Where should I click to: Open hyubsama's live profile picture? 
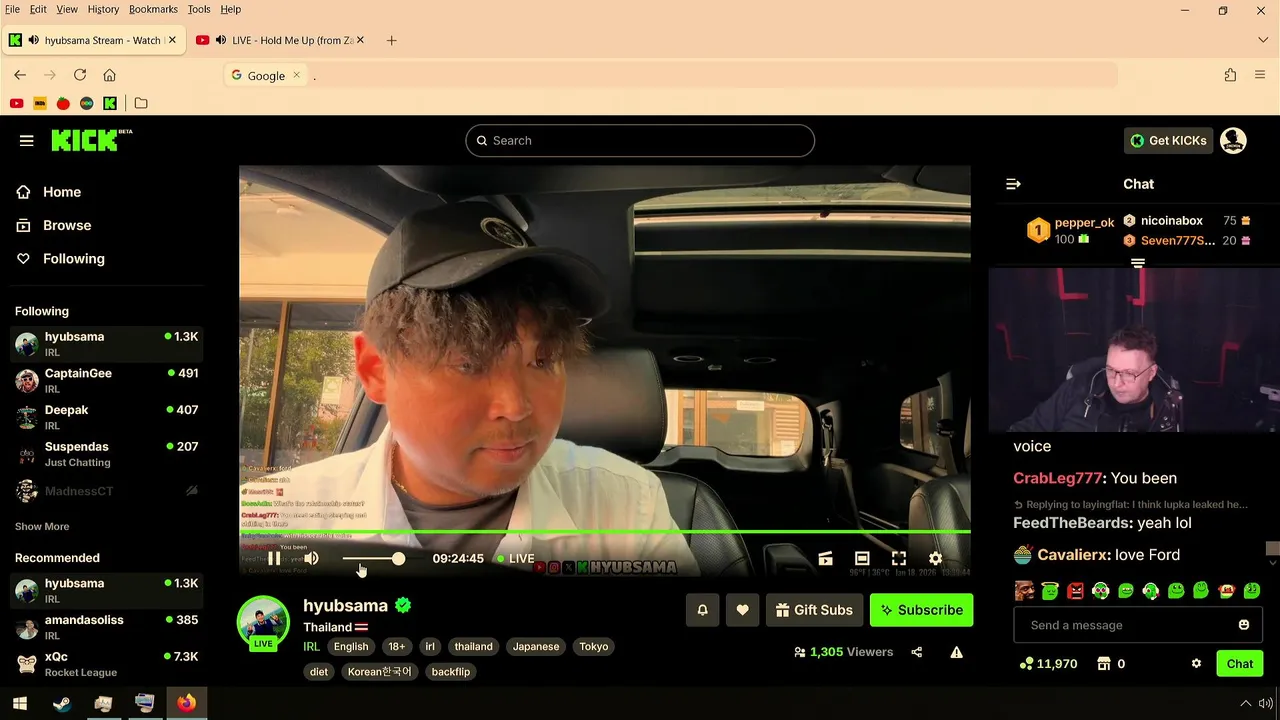pos(263,622)
